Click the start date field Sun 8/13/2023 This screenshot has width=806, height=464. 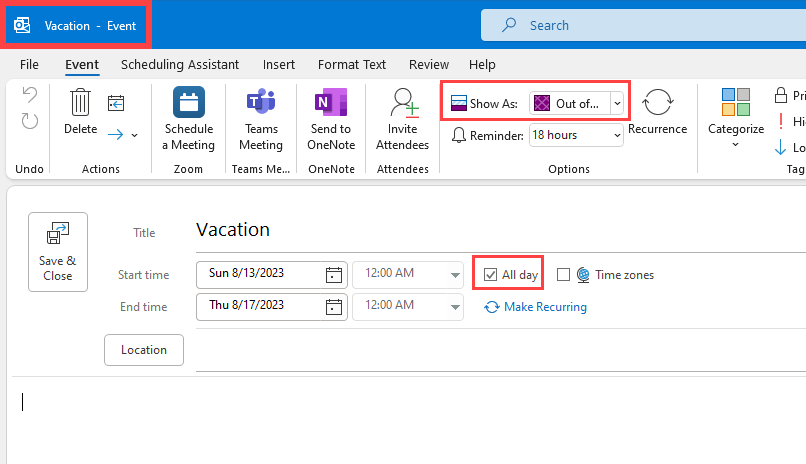(x=259, y=274)
